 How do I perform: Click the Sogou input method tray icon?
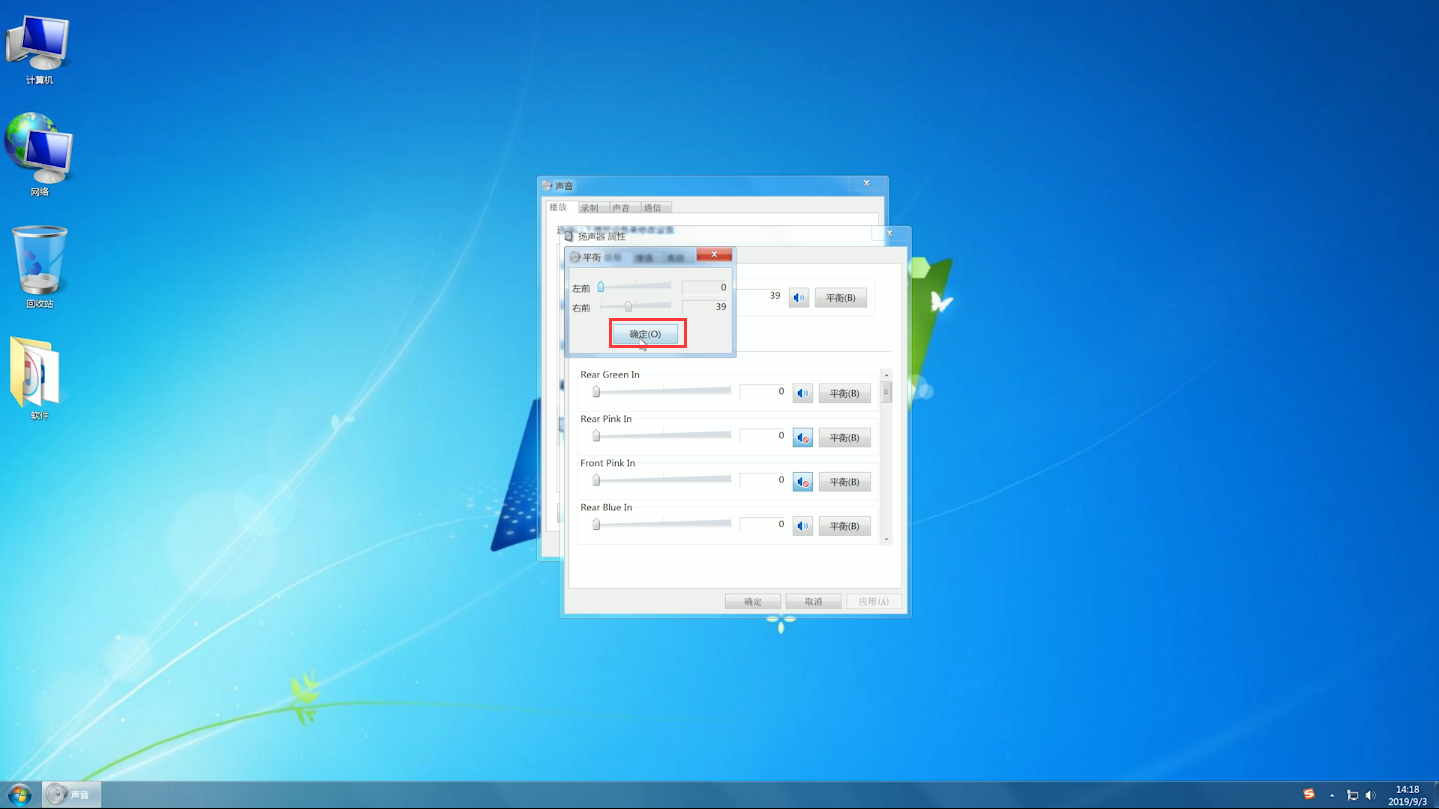pyautogui.click(x=1309, y=795)
